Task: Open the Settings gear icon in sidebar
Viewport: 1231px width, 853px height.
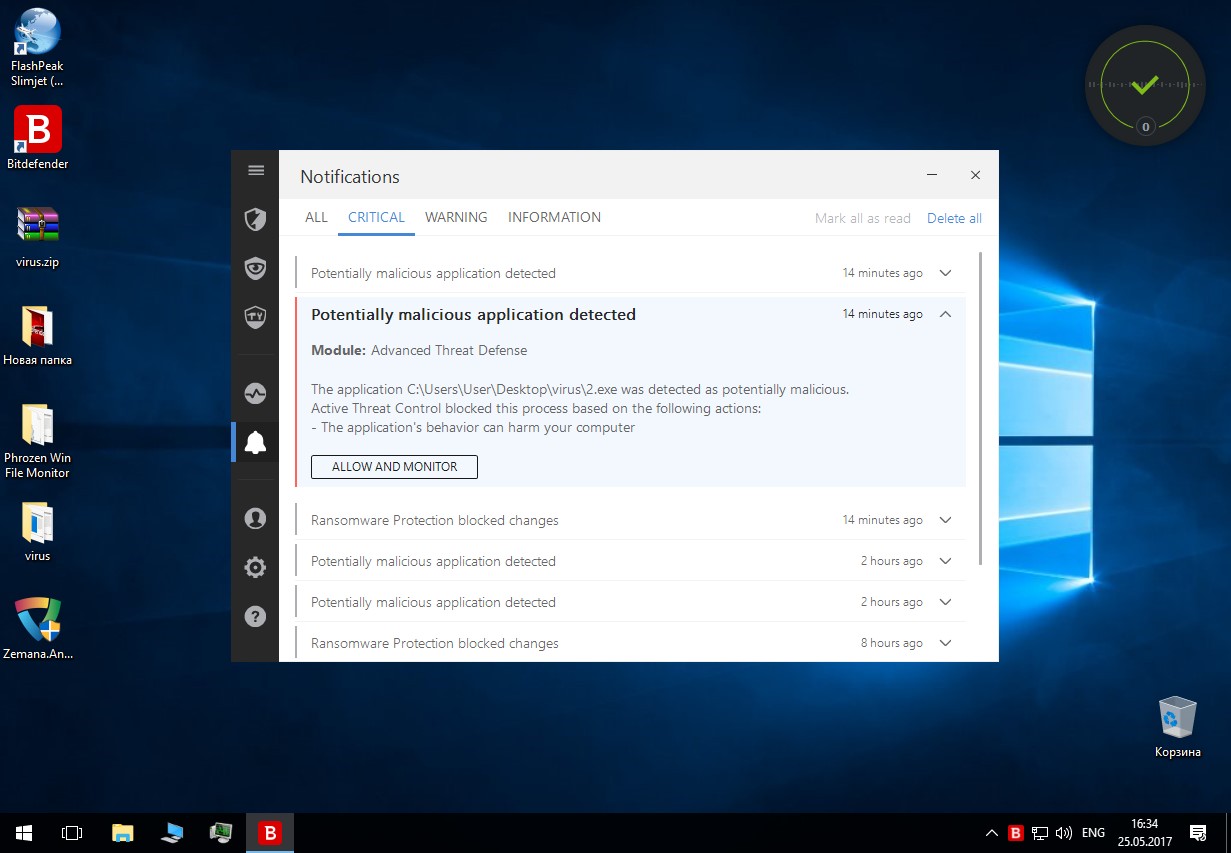Action: [255, 567]
